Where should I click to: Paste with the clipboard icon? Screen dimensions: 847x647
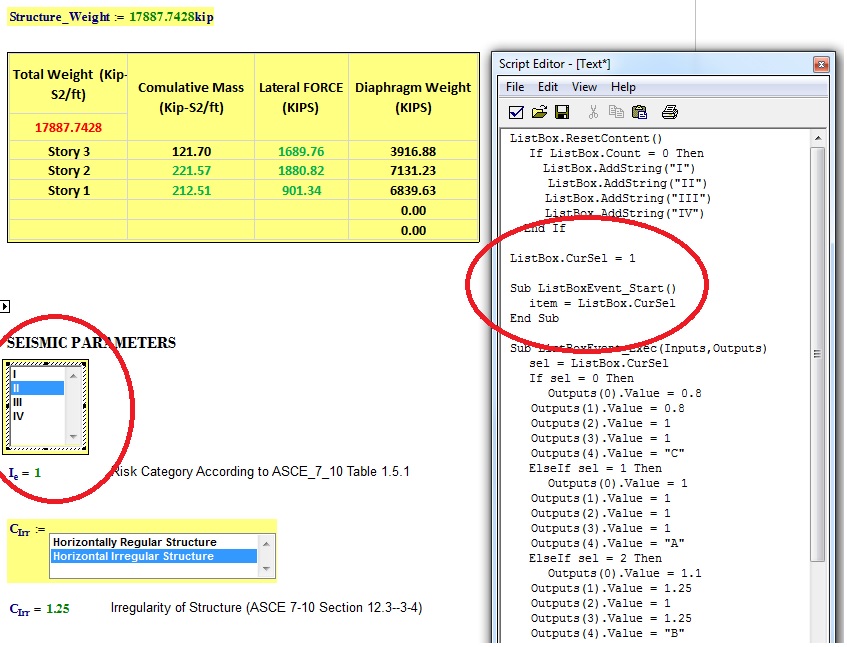pos(640,112)
